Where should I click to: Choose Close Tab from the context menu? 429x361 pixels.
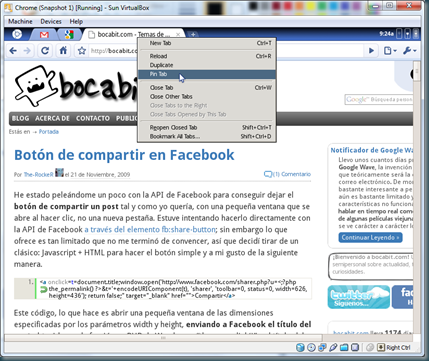point(207,88)
